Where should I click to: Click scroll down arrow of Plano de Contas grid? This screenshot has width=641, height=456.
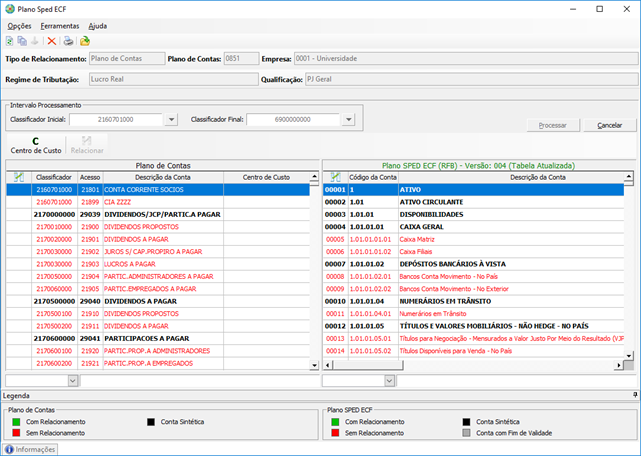(x=314, y=365)
